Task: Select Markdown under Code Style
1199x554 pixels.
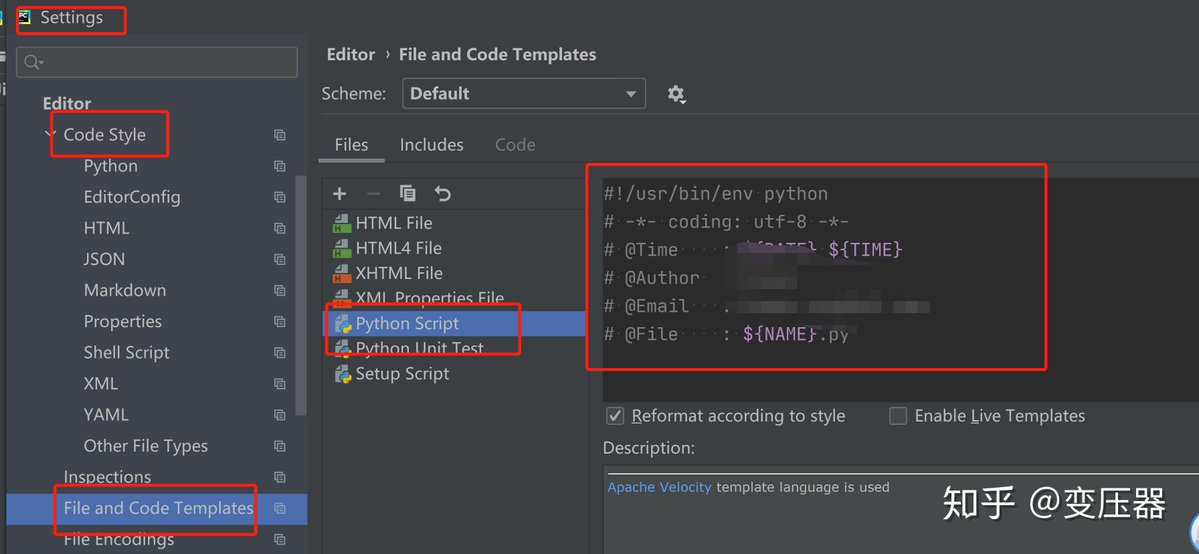Action: [x=125, y=290]
